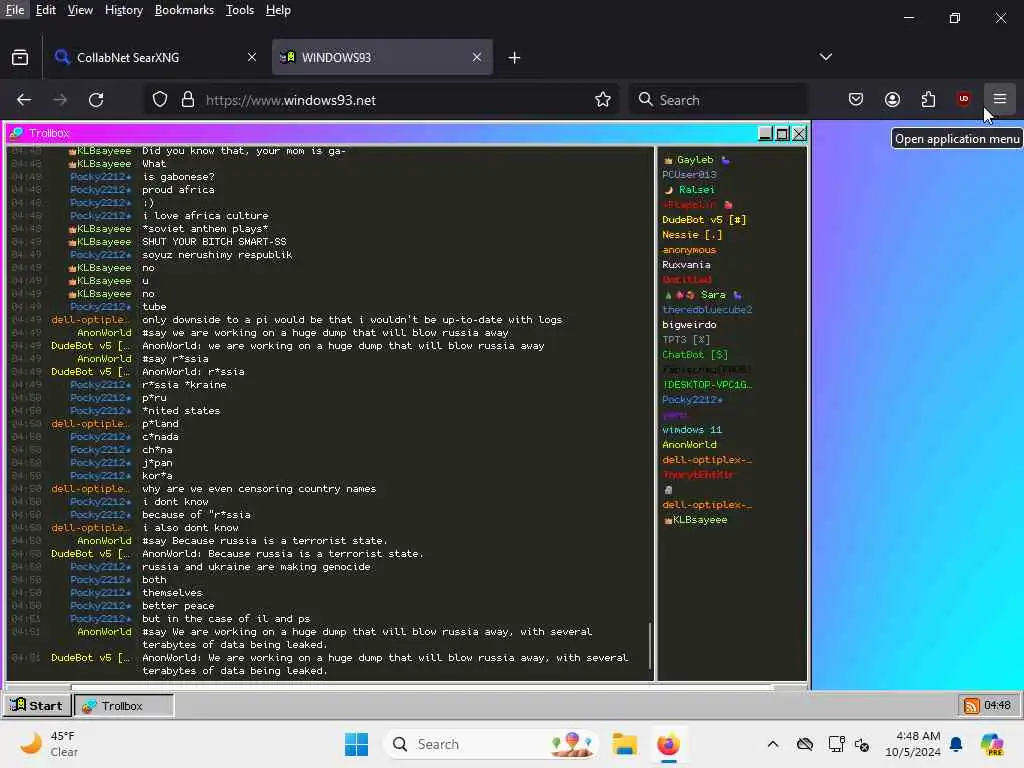This screenshot has height=768, width=1024.
Task: Select ChatBot [$] in user list
Action: pos(695,355)
